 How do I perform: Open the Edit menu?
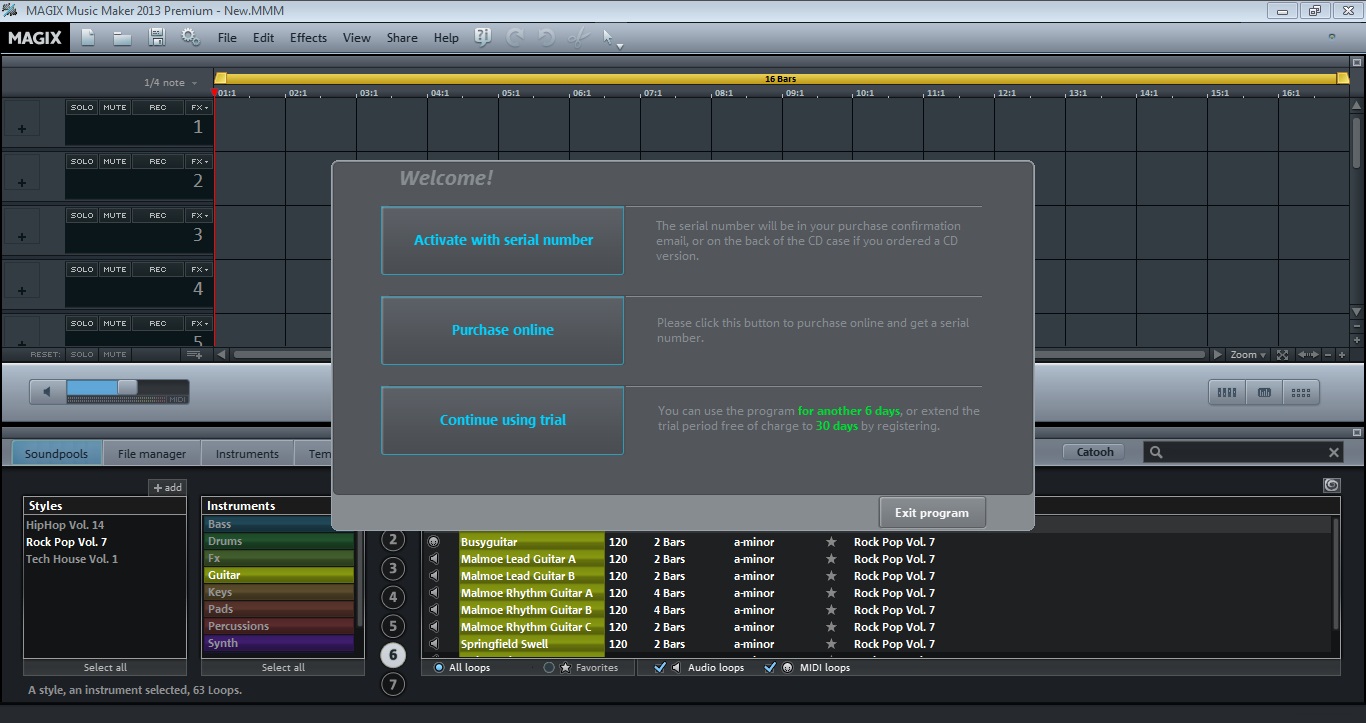(263, 38)
